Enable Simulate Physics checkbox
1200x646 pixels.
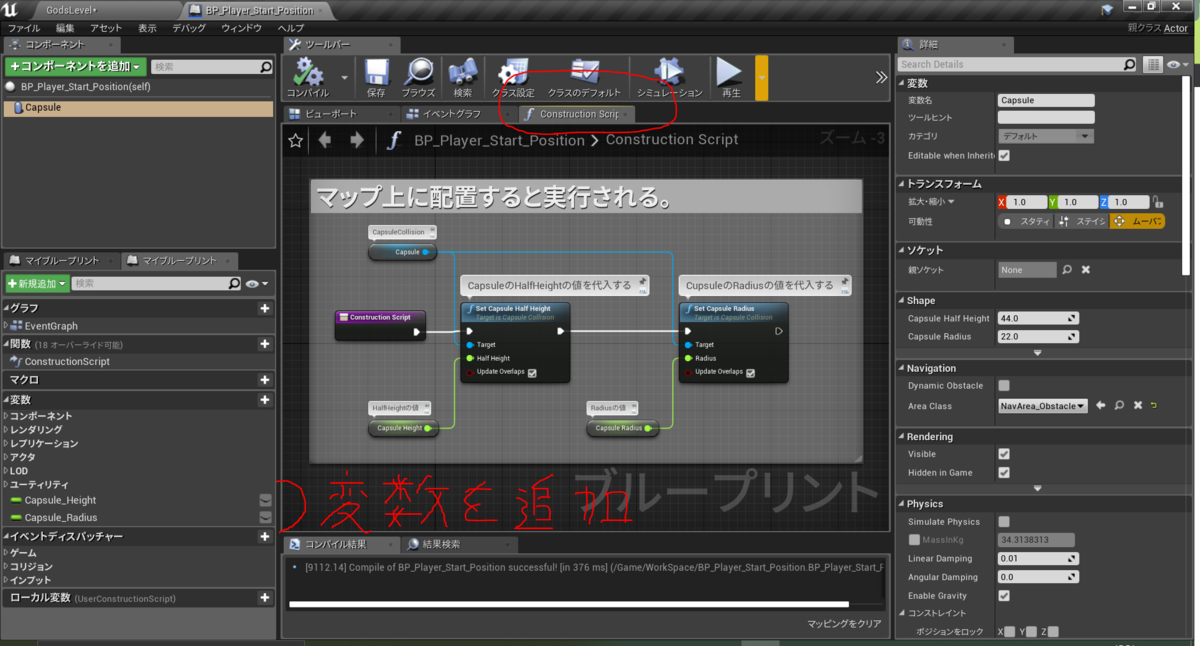[x=1004, y=522]
